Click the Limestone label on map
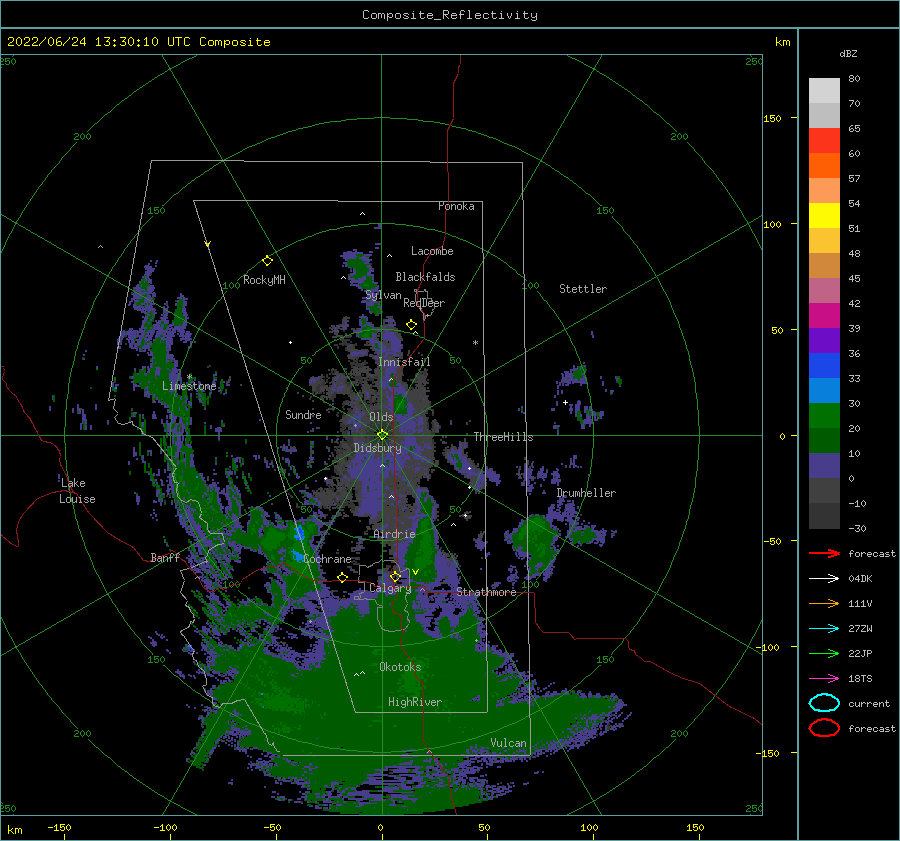The width and height of the screenshot is (900, 841). (x=189, y=386)
